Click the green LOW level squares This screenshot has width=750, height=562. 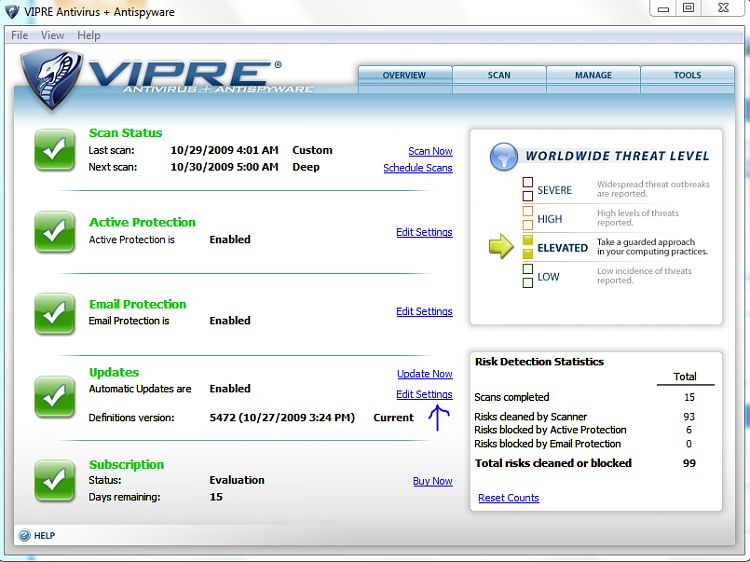tap(528, 276)
